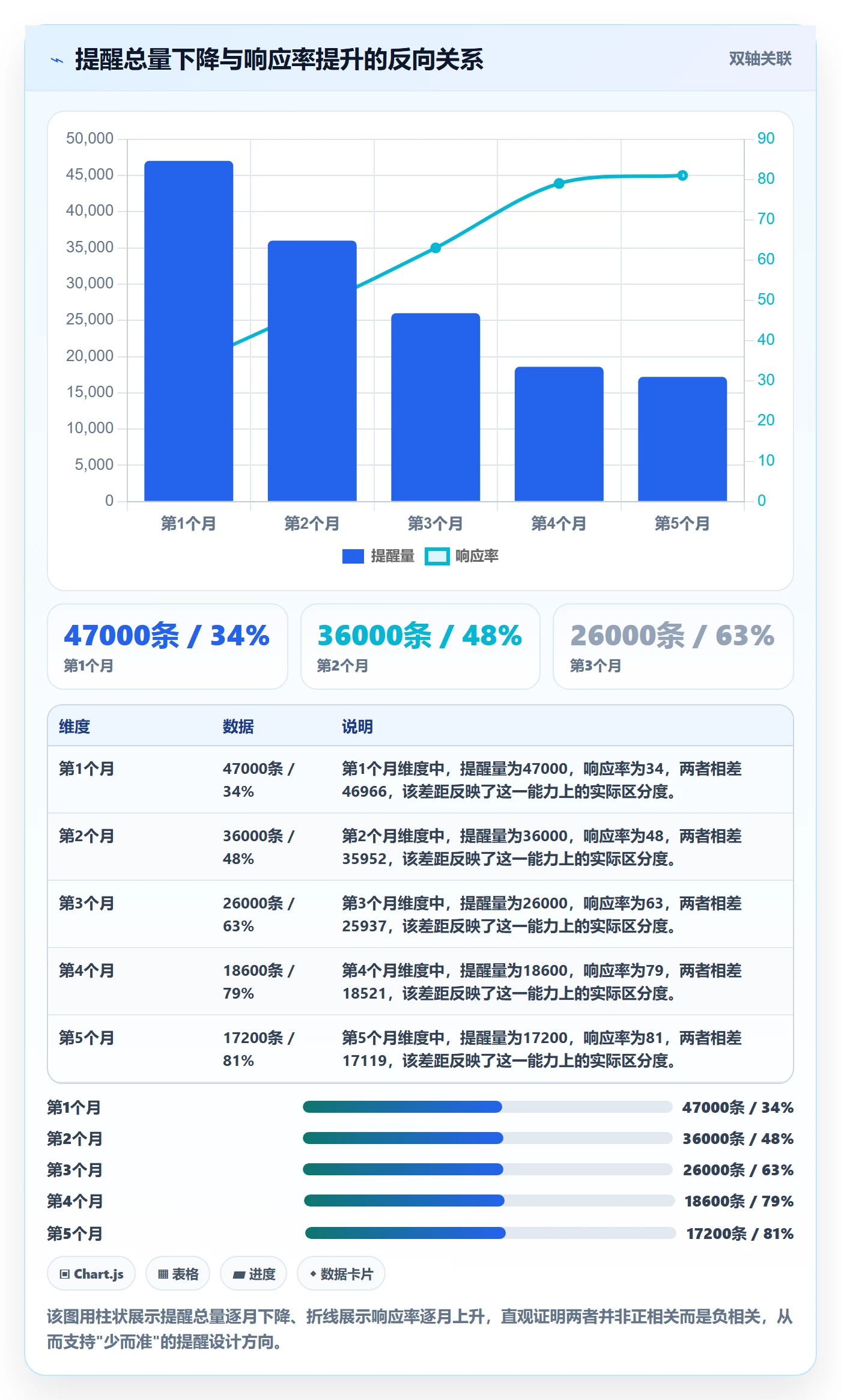The height and width of the screenshot is (1400, 841).
Task: Click the 第3个月 bar in the chart
Action: coord(436,407)
